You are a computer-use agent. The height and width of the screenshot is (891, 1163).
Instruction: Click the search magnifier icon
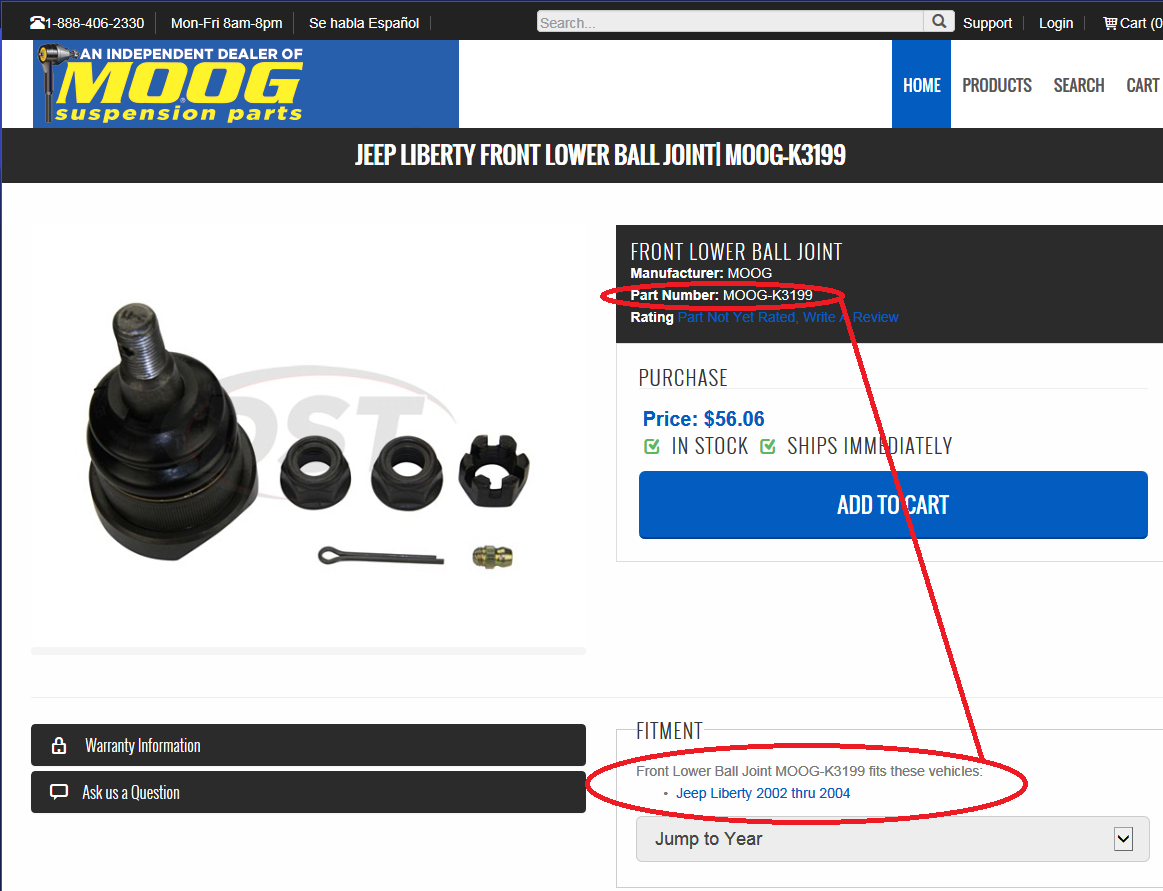coord(938,22)
